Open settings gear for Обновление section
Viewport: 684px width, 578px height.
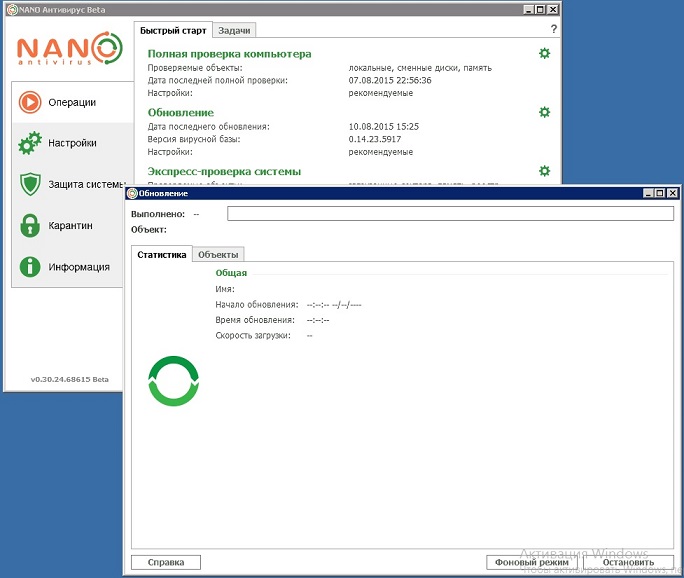(x=544, y=112)
